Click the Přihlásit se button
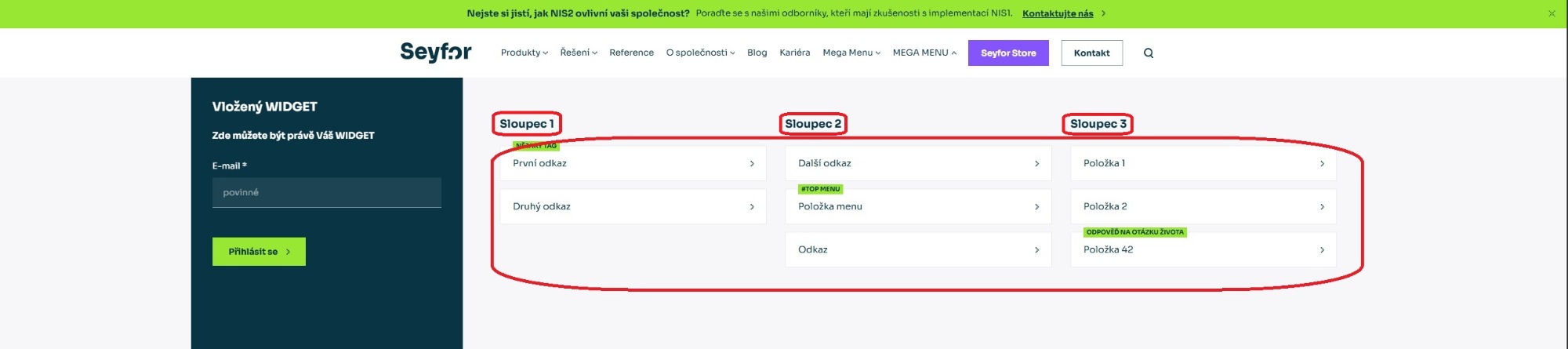 [259, 252]
